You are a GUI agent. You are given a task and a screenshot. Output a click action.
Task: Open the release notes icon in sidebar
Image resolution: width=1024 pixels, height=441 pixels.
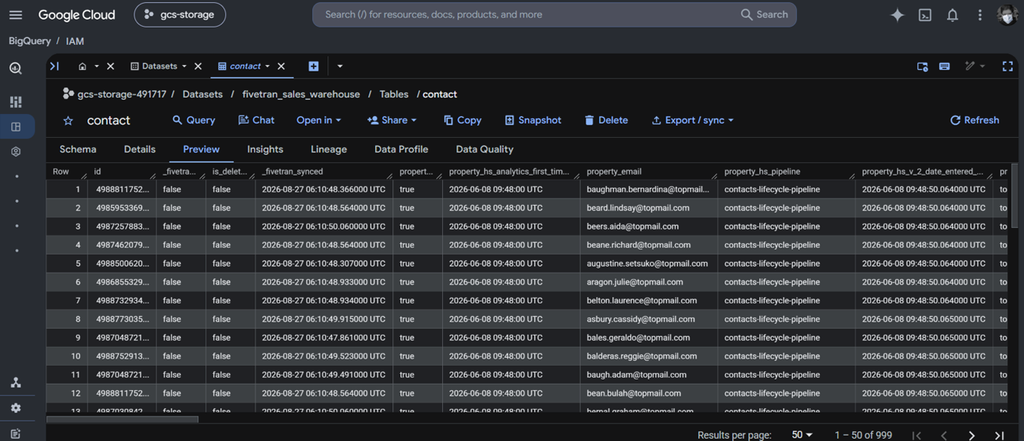coord(16,433)
